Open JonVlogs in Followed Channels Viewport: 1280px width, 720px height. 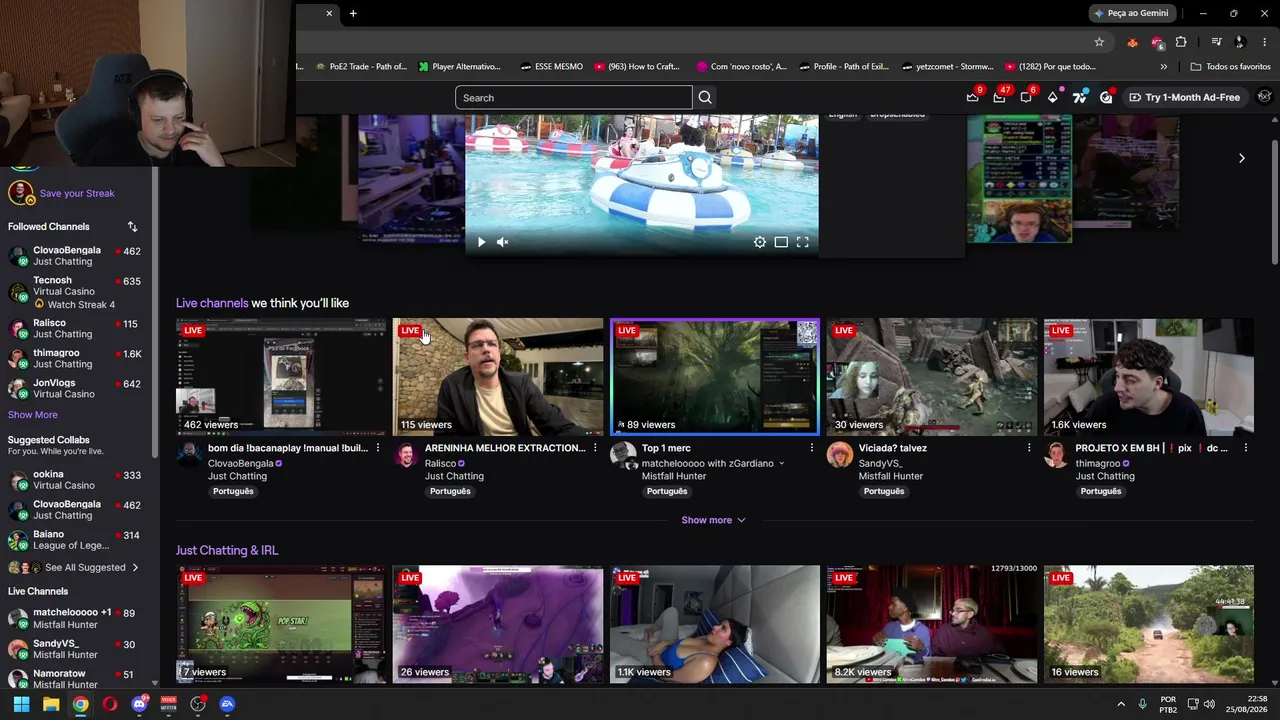(76, 388)
